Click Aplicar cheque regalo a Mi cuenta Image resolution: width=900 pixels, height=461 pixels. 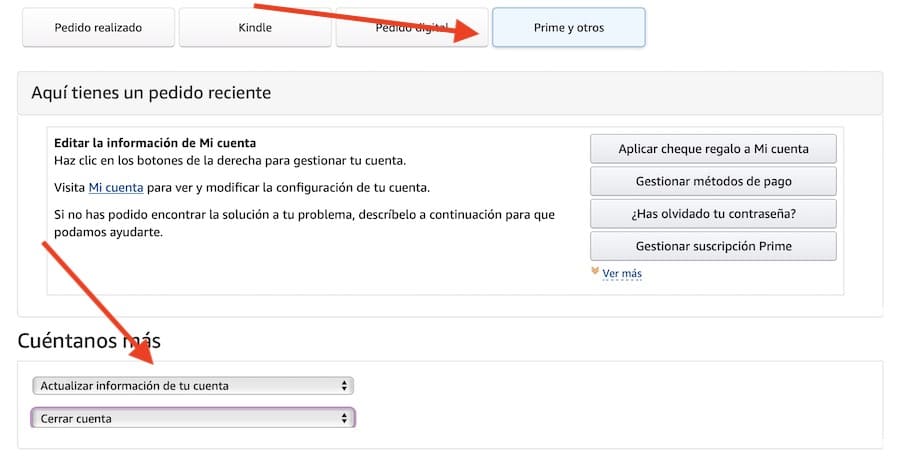(x=713, y=149)
